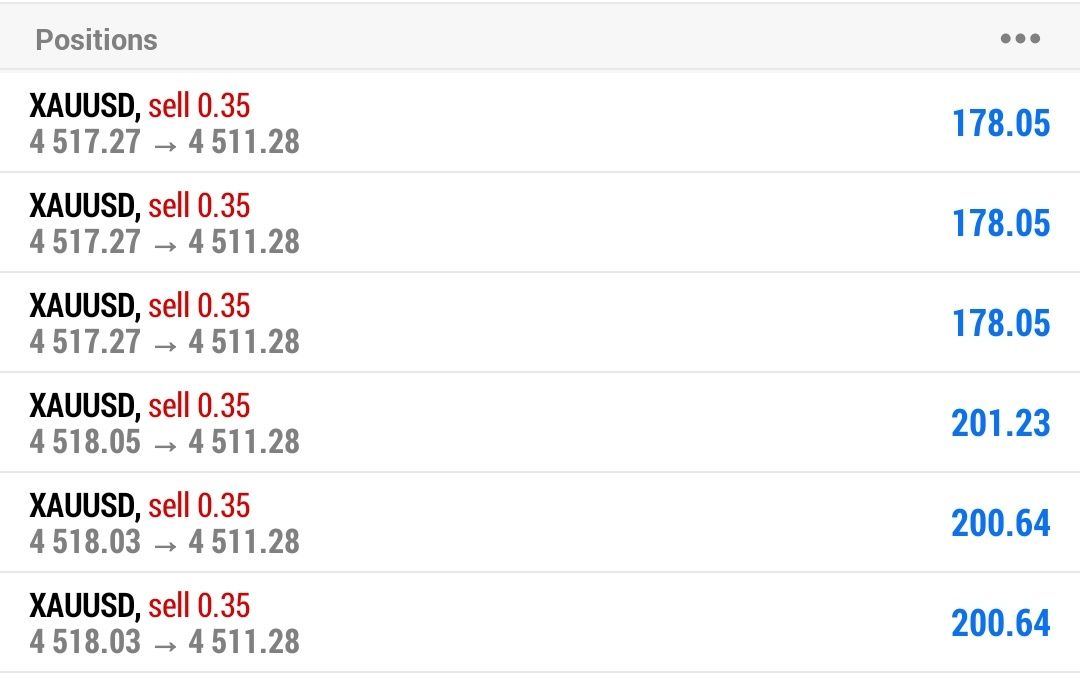Tap the second row's 4 517.27 price line
1080x676 pixels.
tap(165, 242)
